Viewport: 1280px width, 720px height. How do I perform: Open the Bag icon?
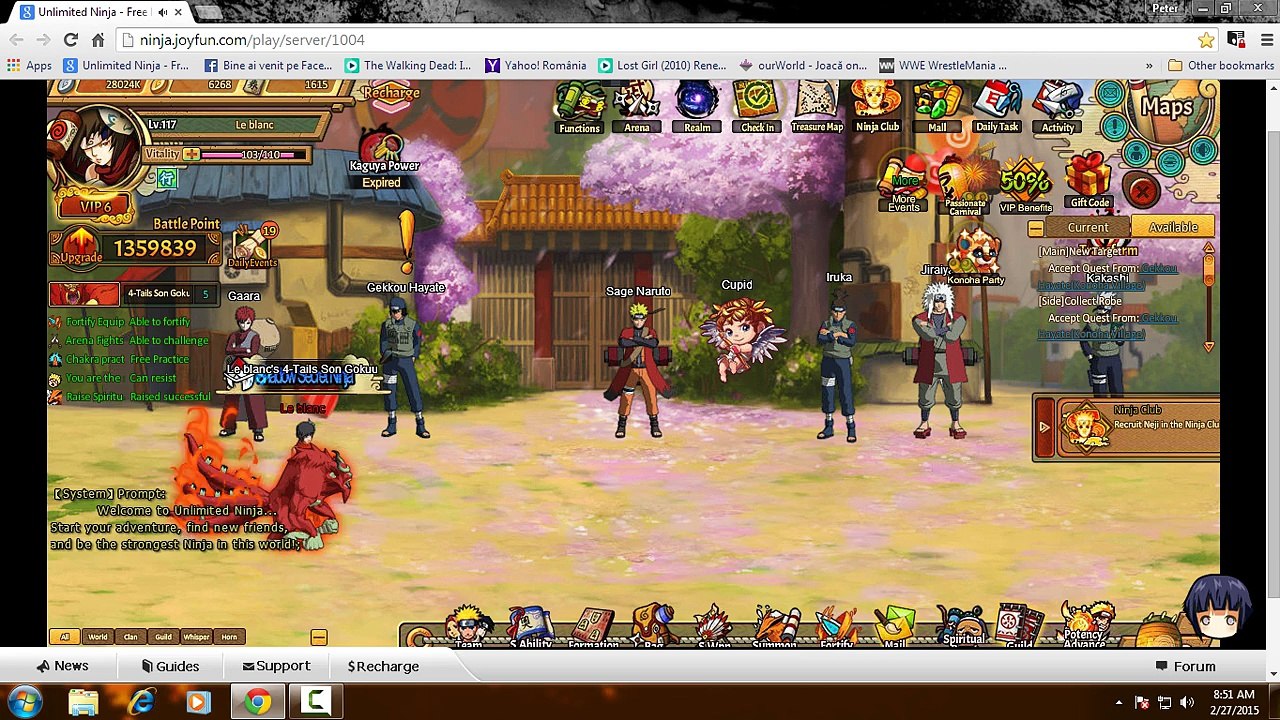(653, 627)
